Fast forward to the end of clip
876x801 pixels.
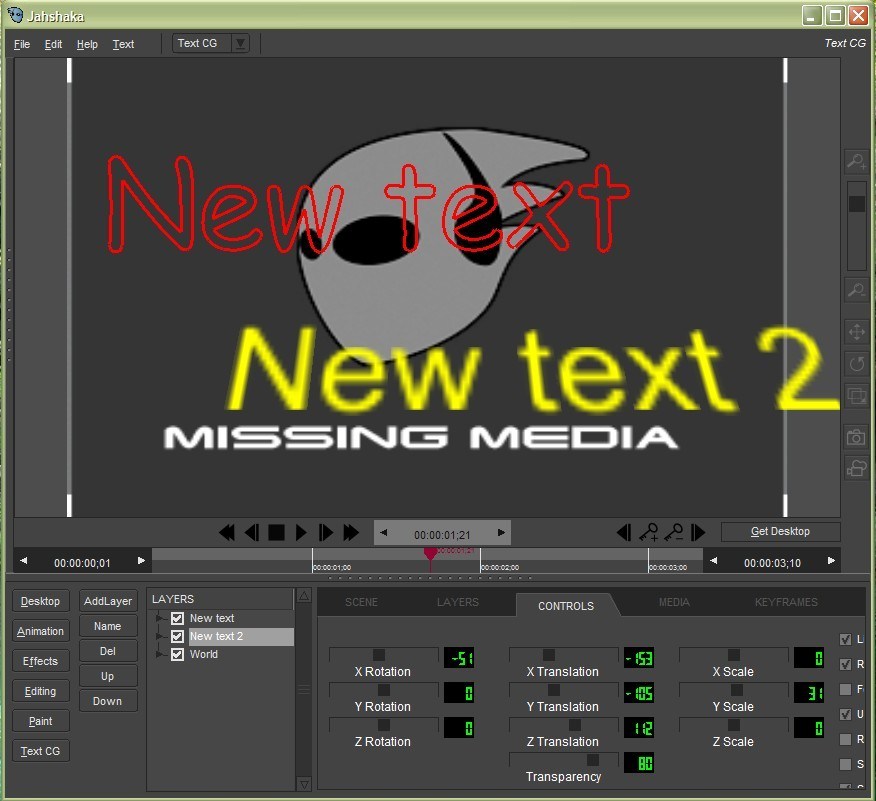351,532
